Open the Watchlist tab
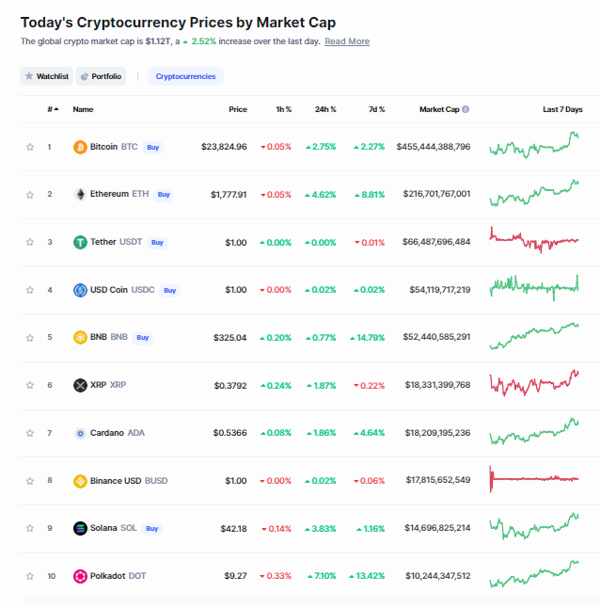Screen dimensions: 600x608 [x=46, y=76]
